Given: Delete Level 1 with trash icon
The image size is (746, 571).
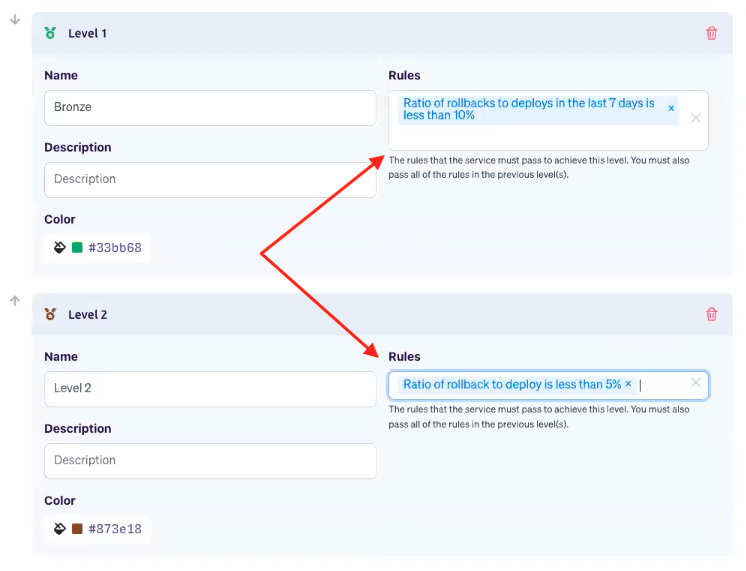Looking at the screenshot, I should 711,33.
